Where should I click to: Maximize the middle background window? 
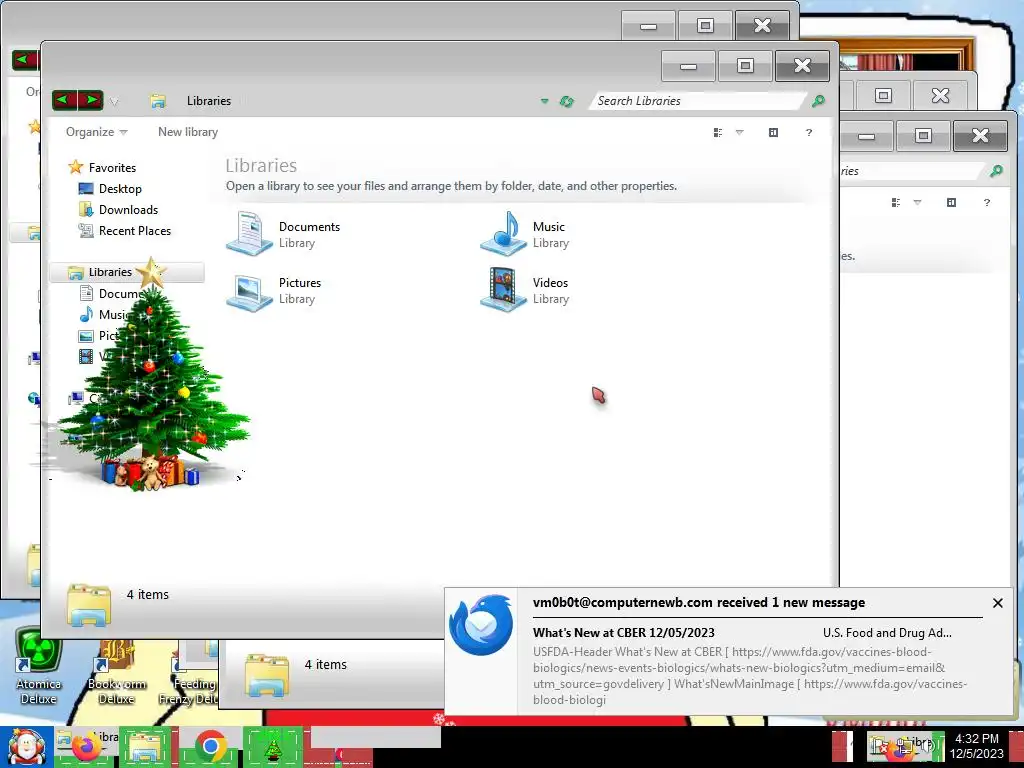pos(883,95)
